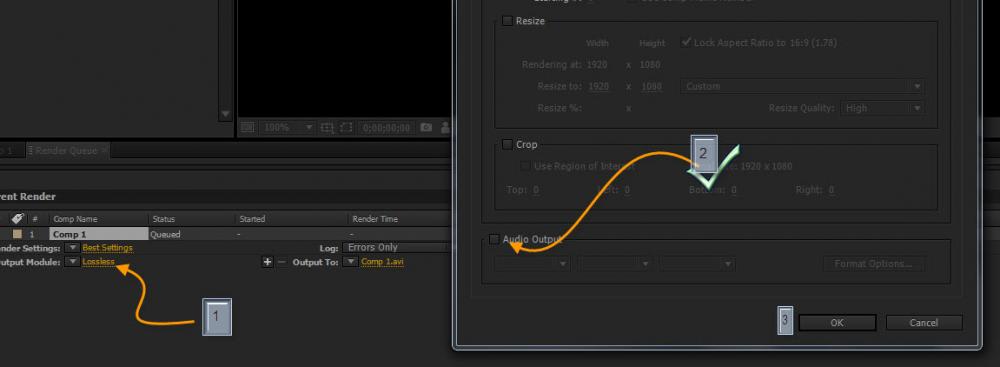Enable the Crop checkbox
The image size is (1000, 367).
[x=507, y=145]
